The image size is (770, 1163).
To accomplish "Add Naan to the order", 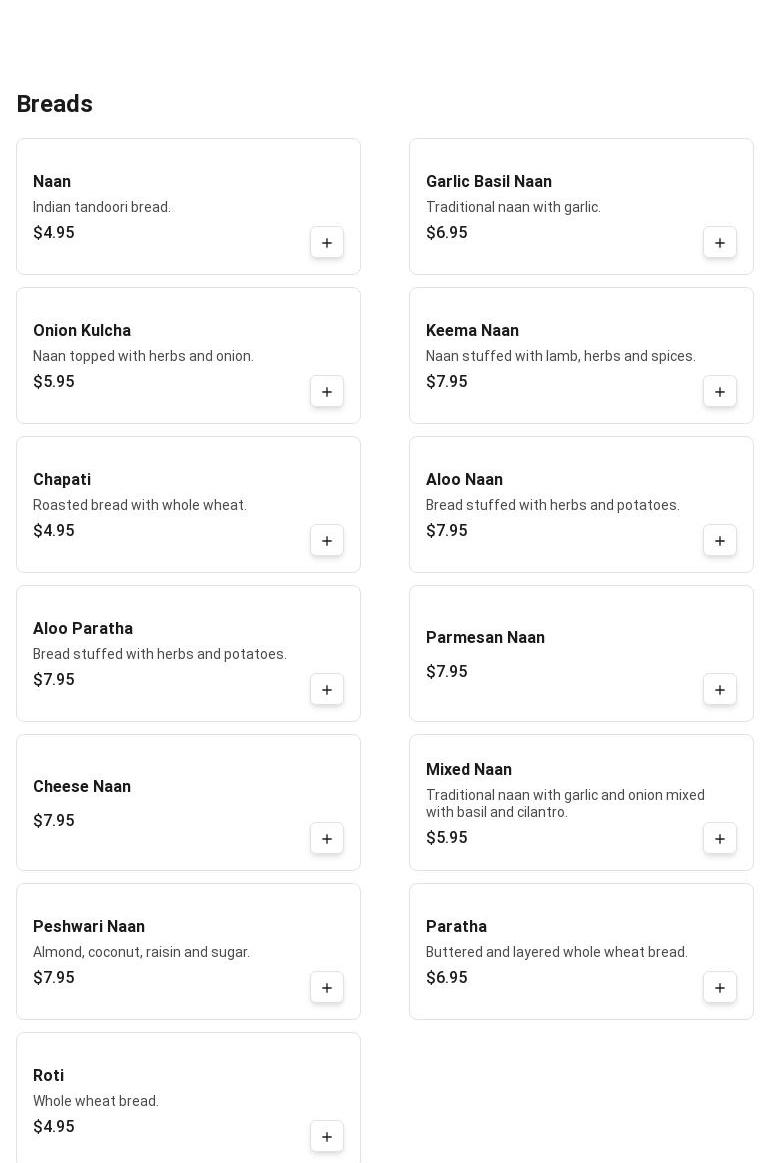I will coord(327,243).
